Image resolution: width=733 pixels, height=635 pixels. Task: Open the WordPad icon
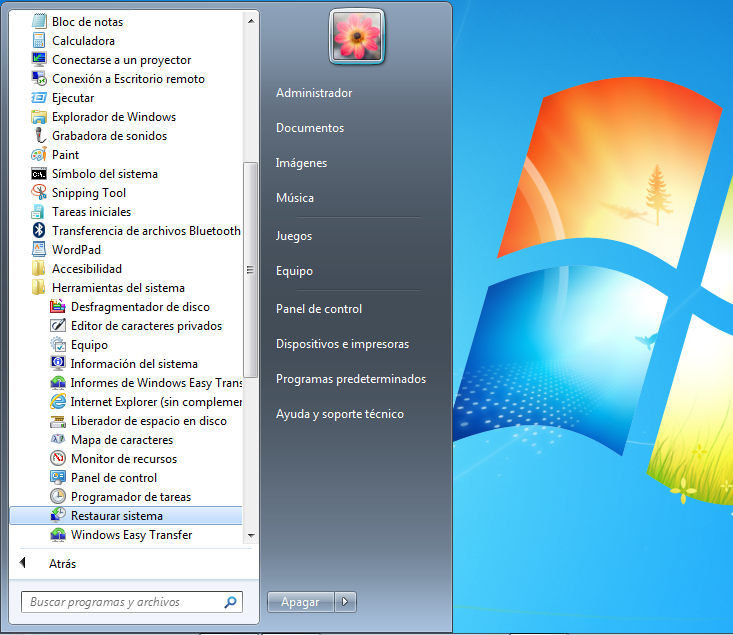tap(39, 250)
